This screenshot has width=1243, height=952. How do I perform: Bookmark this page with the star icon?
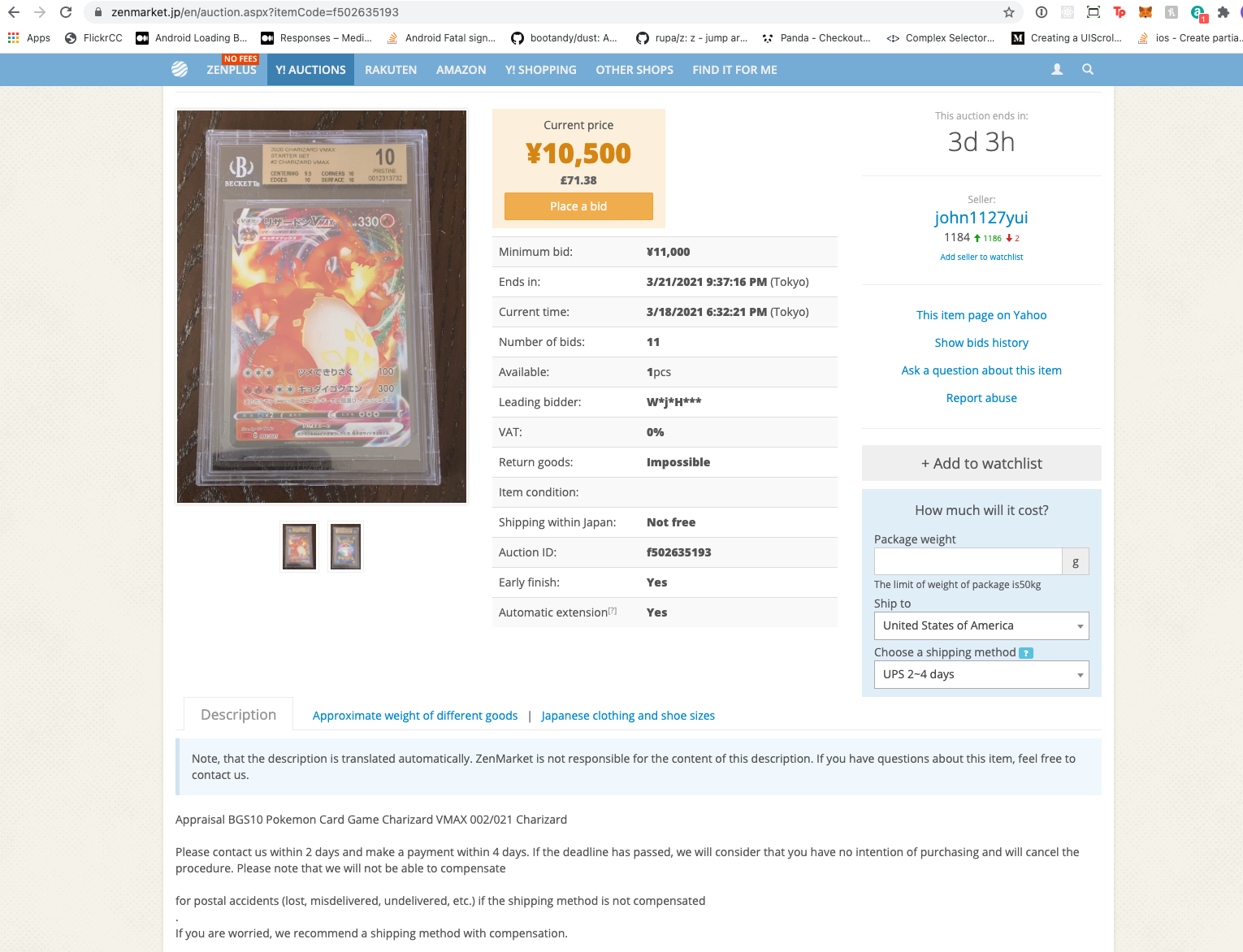pyautogui.click(x=1009, y=12)
